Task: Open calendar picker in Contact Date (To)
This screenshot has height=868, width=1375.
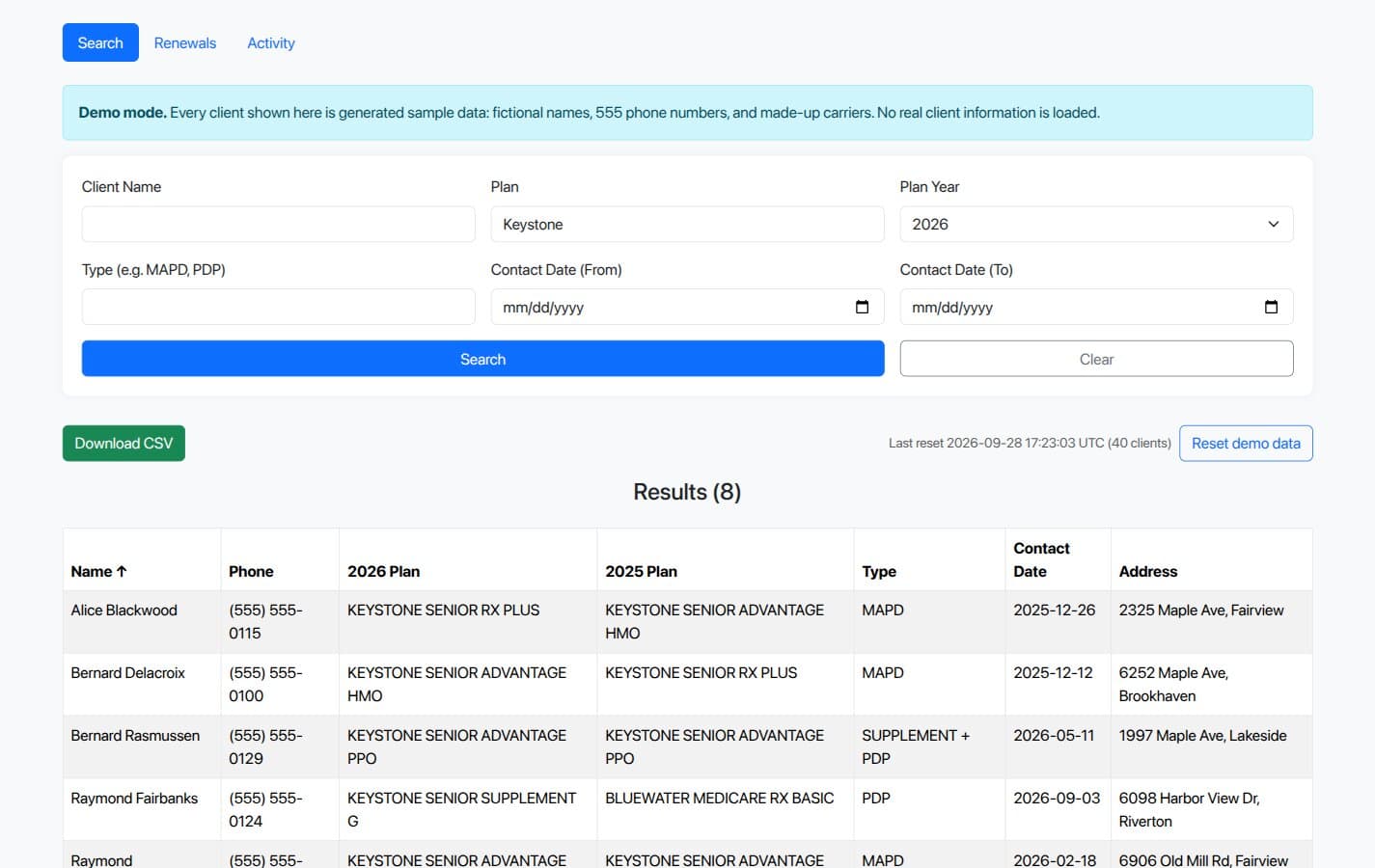Action: 1271,307
